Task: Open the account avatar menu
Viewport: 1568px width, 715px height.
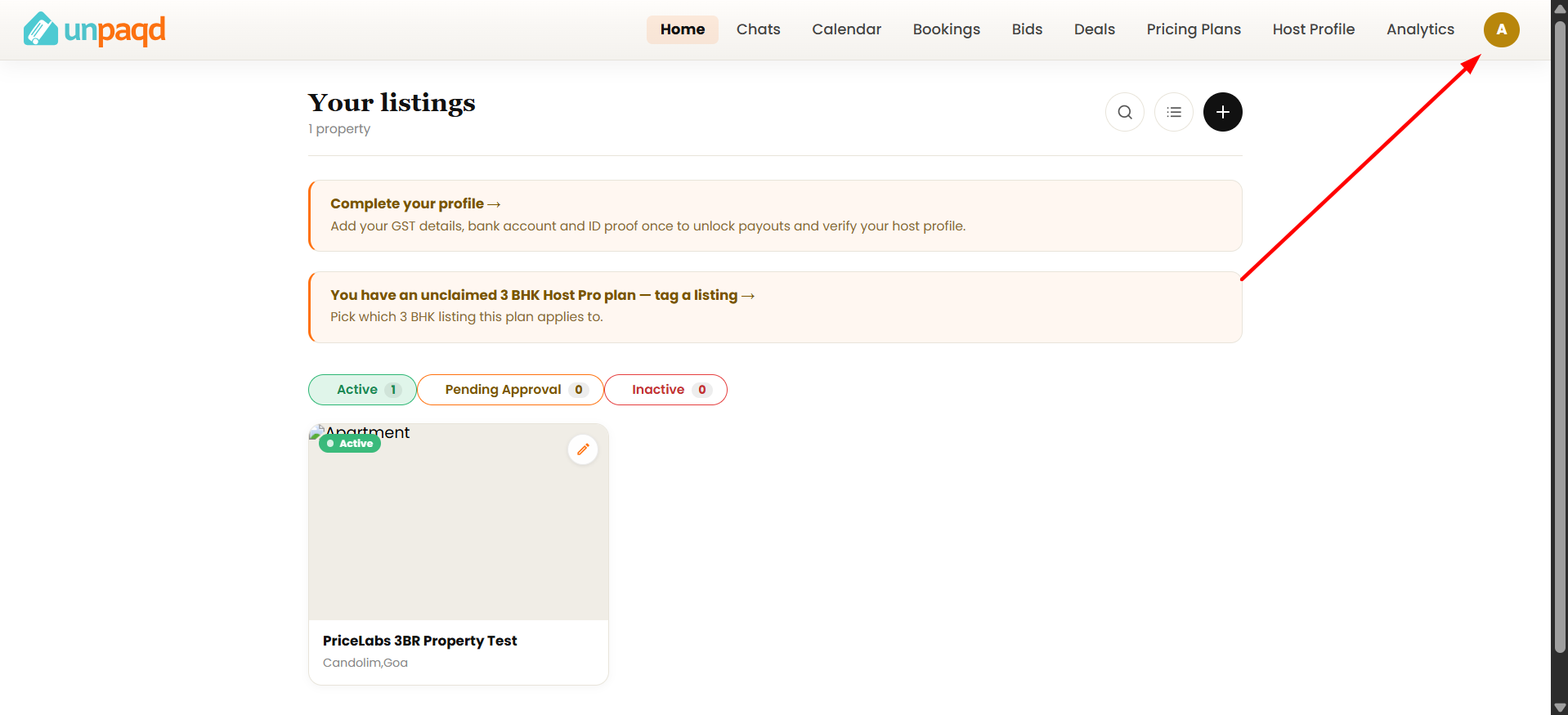Action: pos(1502,29)
